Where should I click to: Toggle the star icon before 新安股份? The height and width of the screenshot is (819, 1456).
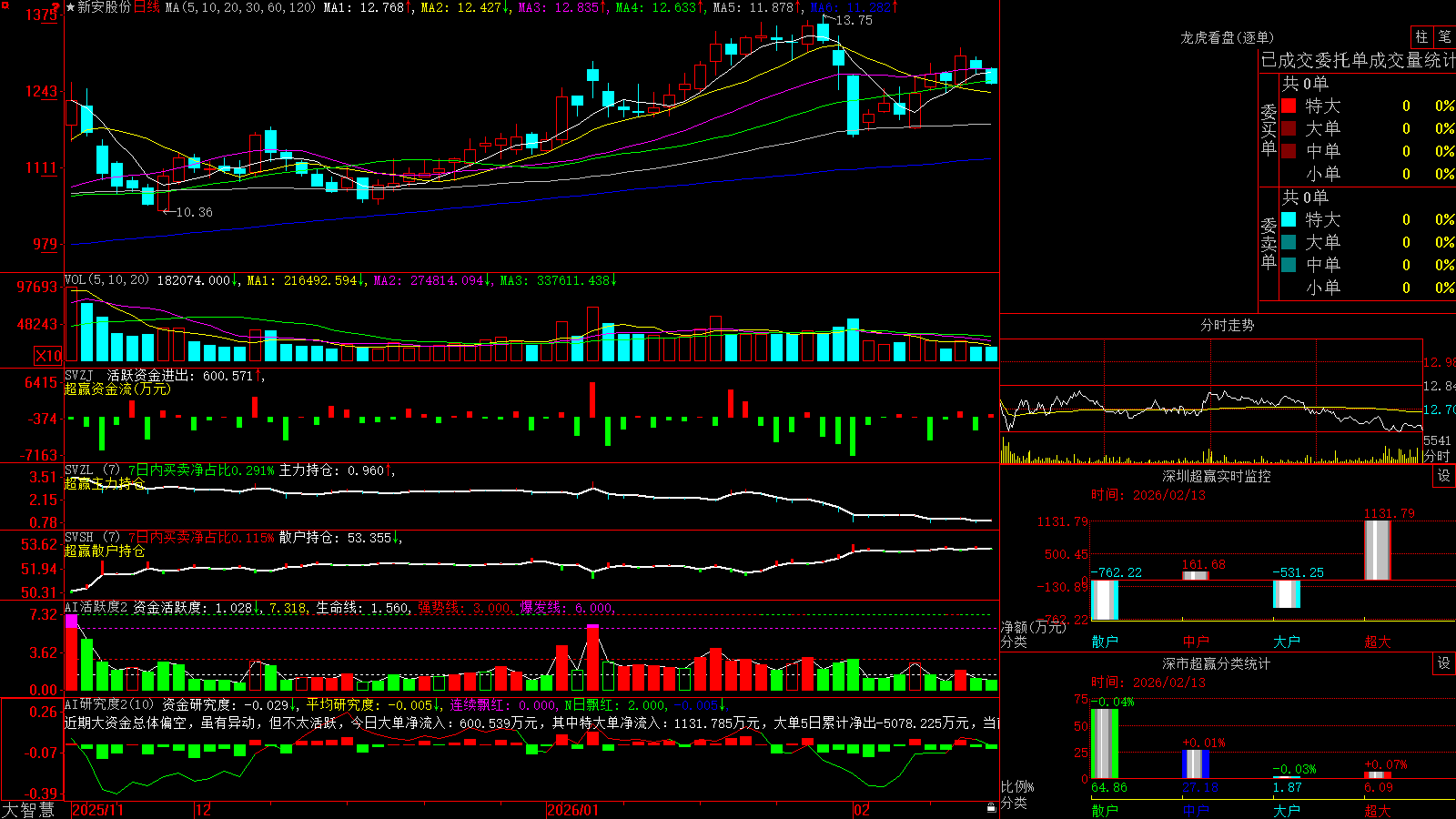[x=70, y=7]
